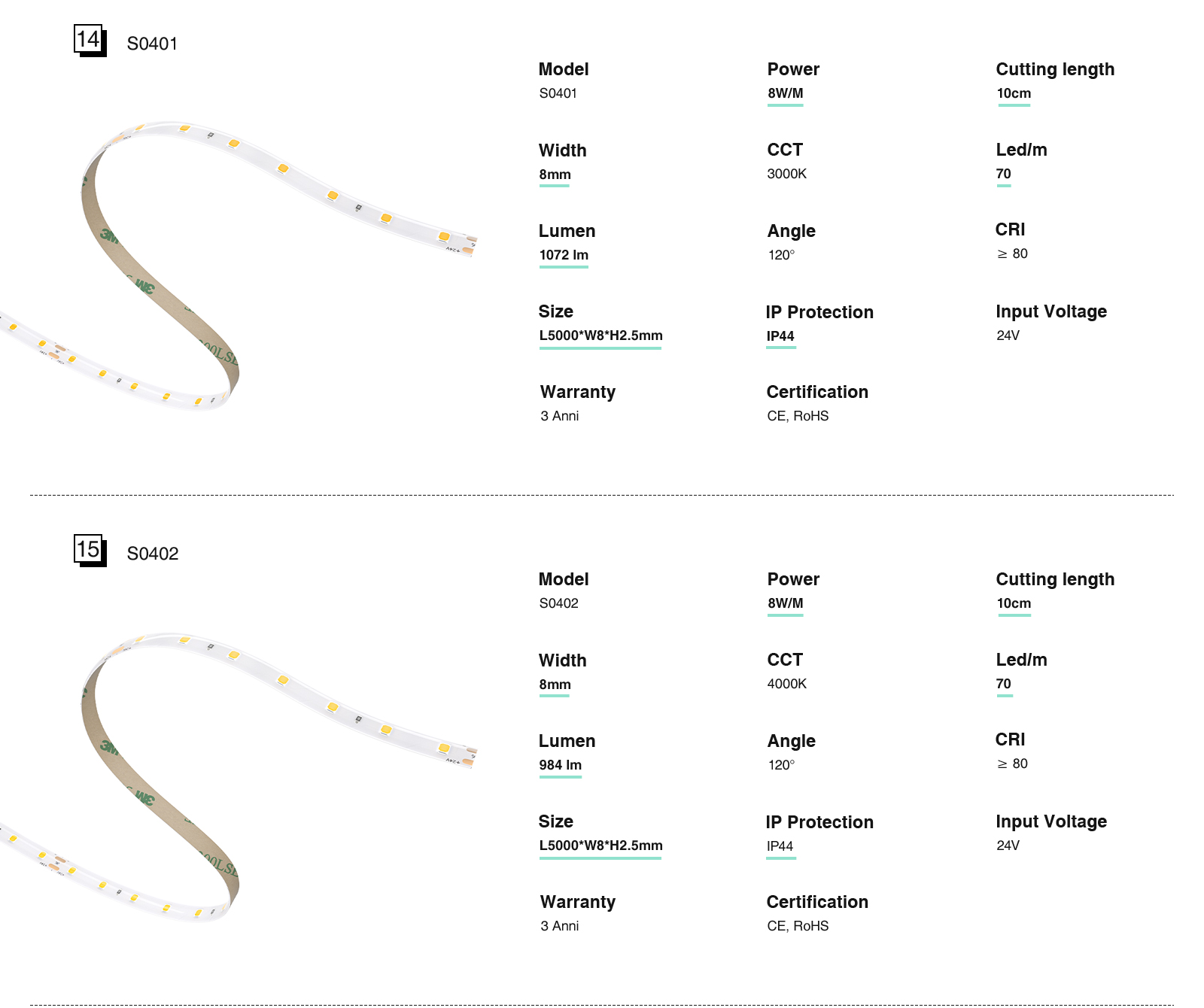This screenshot has height=1008, width=1204.
Task: Open the S0402 LED strip image
Action: click(237, 775)
